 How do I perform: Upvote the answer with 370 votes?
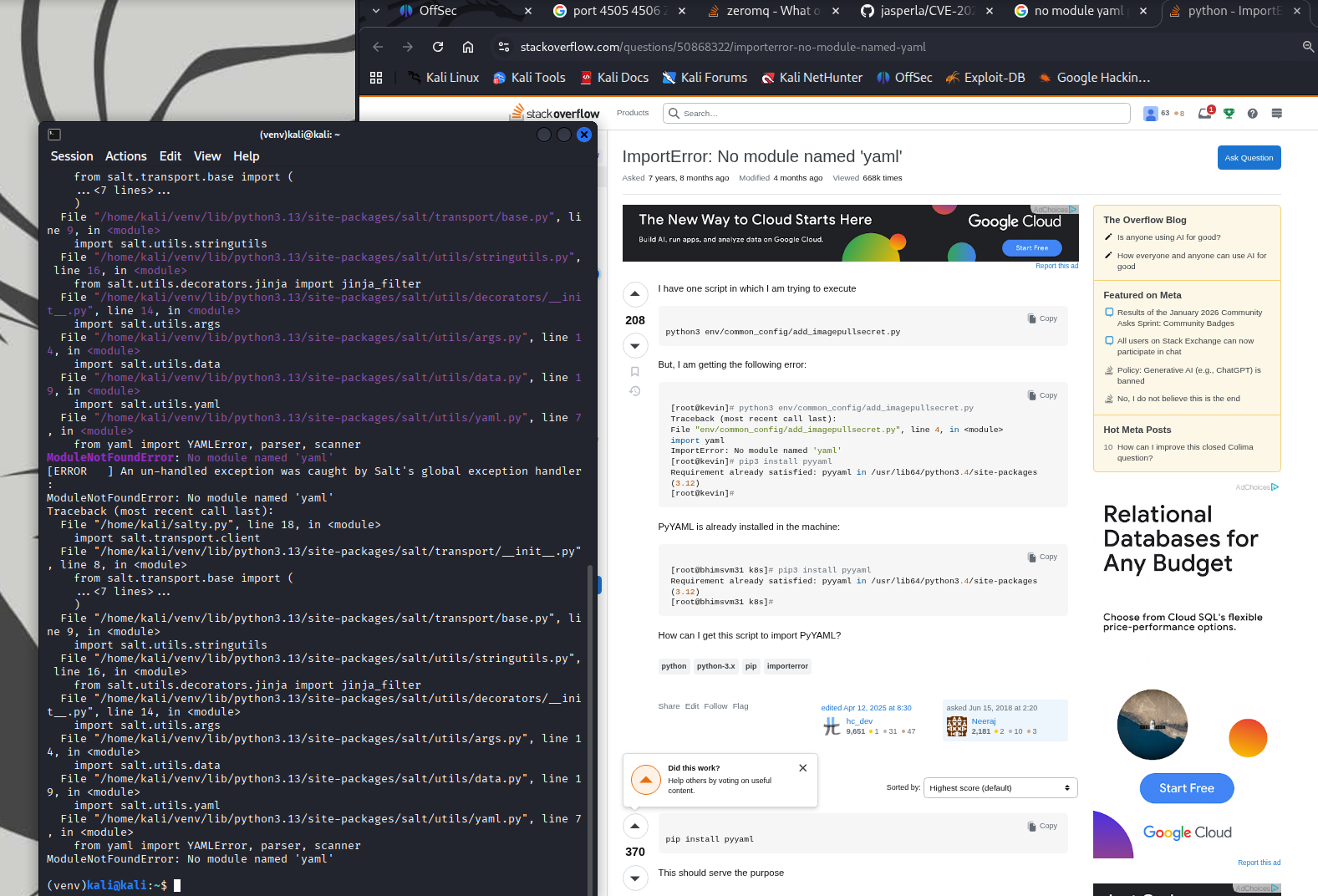tap(635, 826)
